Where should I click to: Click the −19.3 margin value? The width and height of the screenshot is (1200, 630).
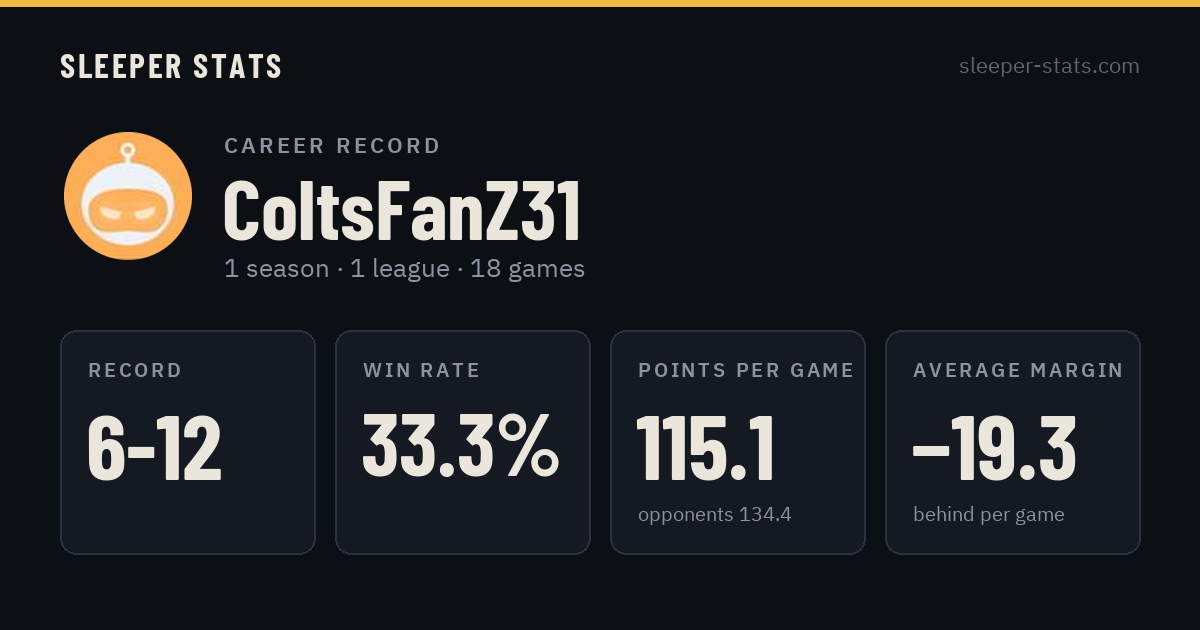click(995, 448)
